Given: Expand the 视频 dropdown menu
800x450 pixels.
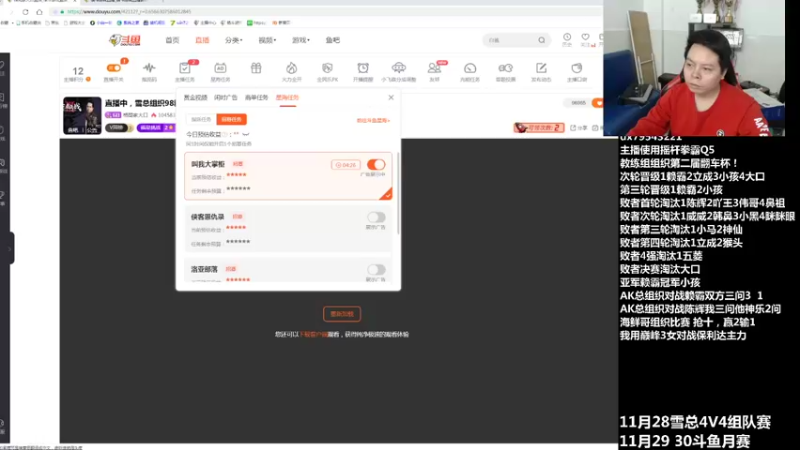Looking at the screenshot, I should 267,40.
